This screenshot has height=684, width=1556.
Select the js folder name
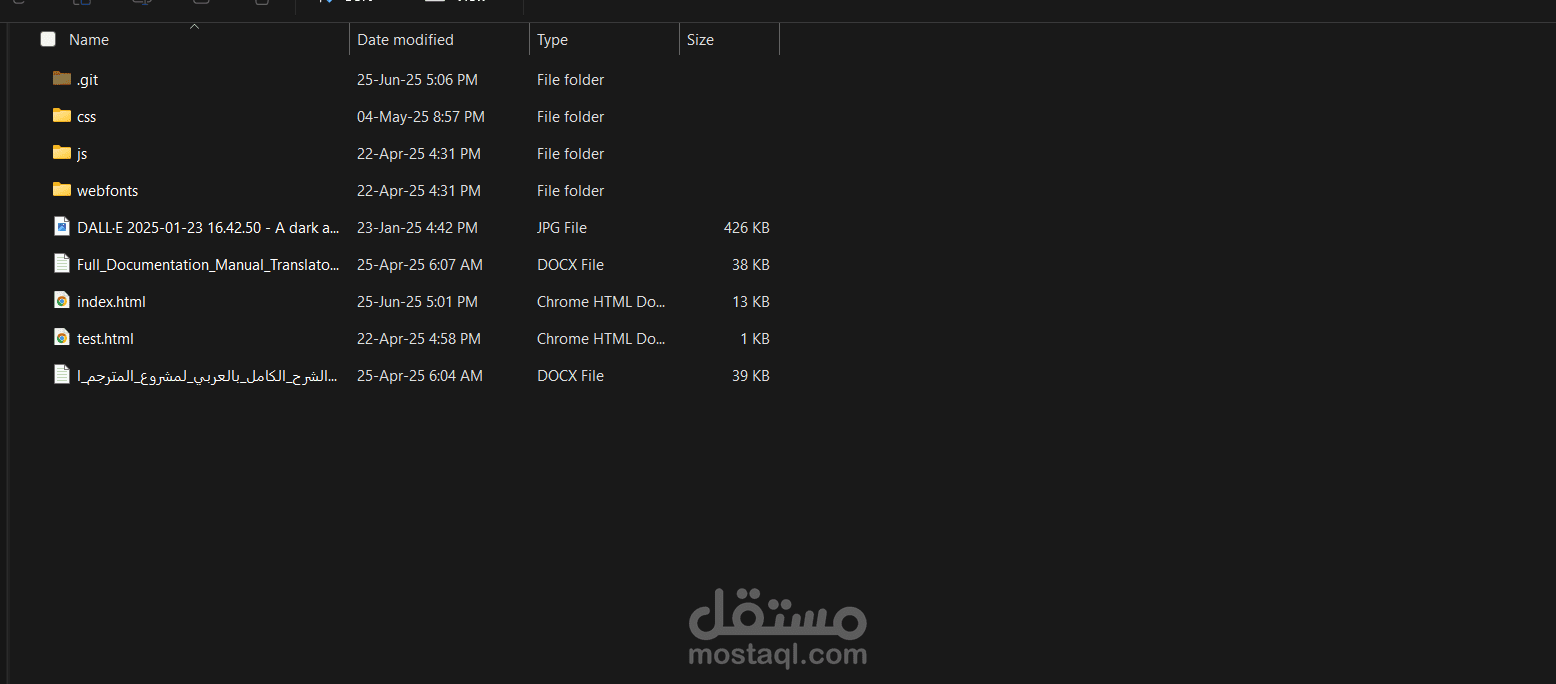coord(82,154)
